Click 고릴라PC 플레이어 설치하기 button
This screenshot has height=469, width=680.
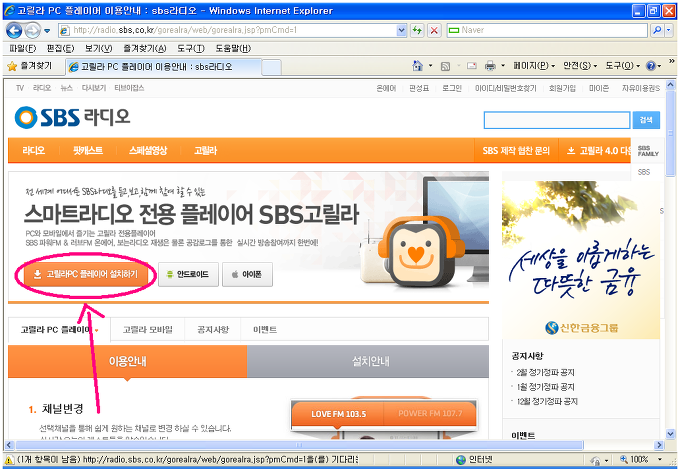(86, 274)
